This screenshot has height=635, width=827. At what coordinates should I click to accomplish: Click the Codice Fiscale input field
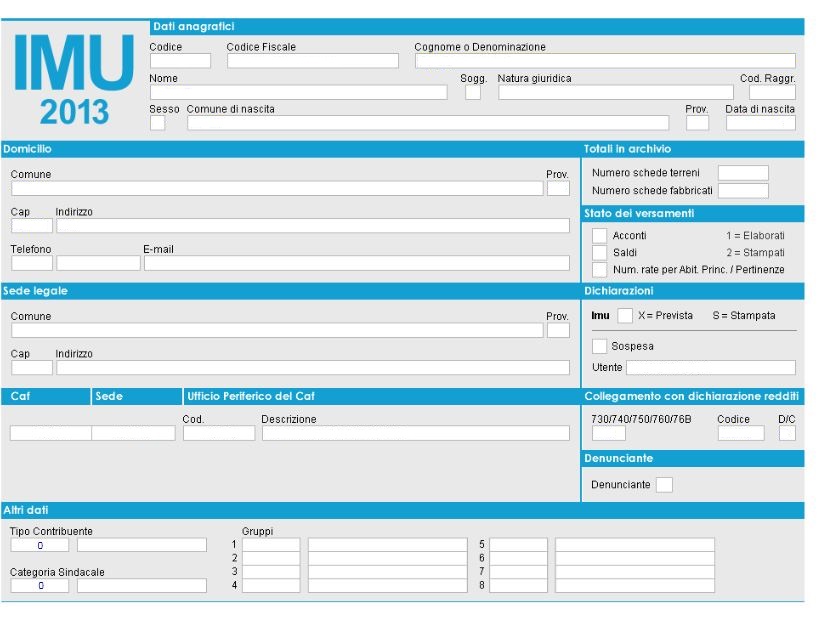point(312,61)
